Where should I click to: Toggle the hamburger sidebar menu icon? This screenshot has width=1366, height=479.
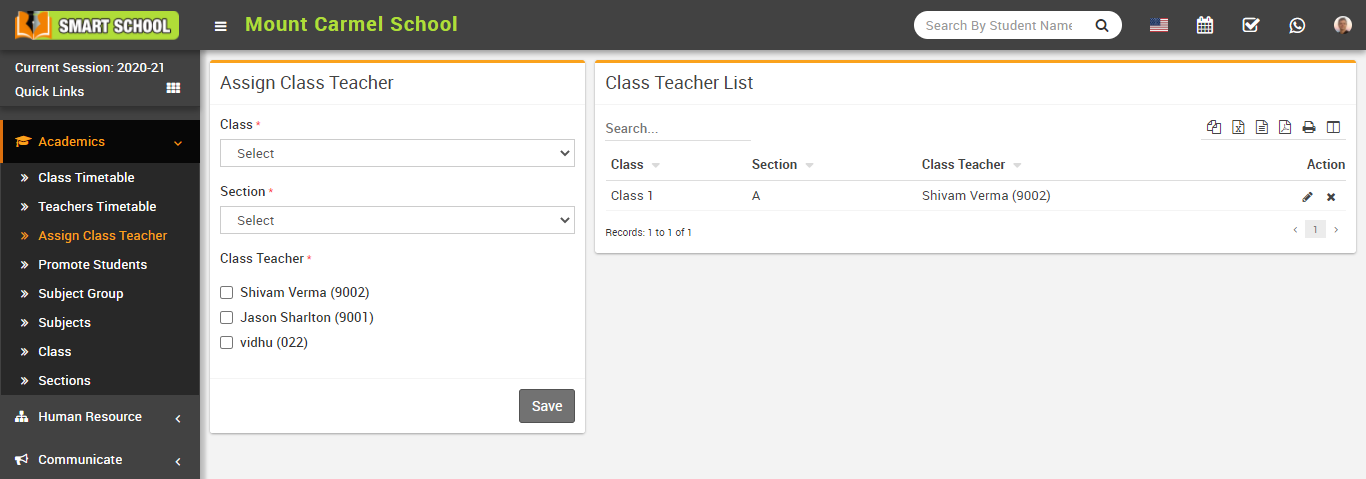(x=221, y=26)
